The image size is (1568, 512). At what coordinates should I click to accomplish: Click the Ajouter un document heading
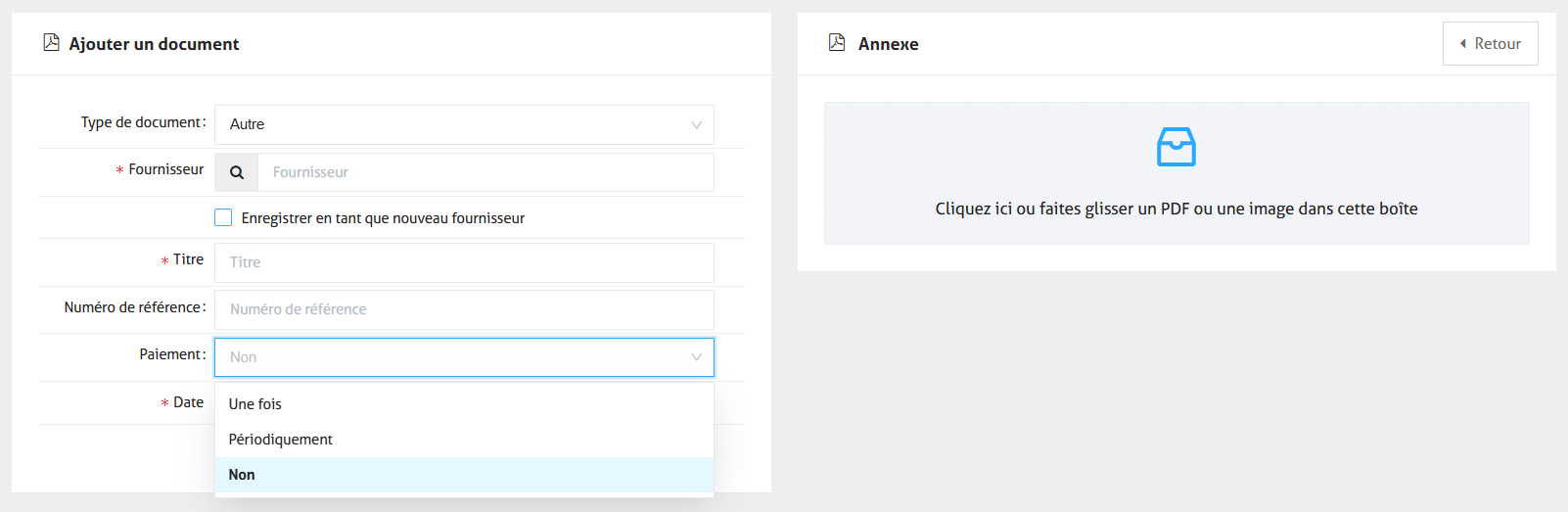coord(154,44)
